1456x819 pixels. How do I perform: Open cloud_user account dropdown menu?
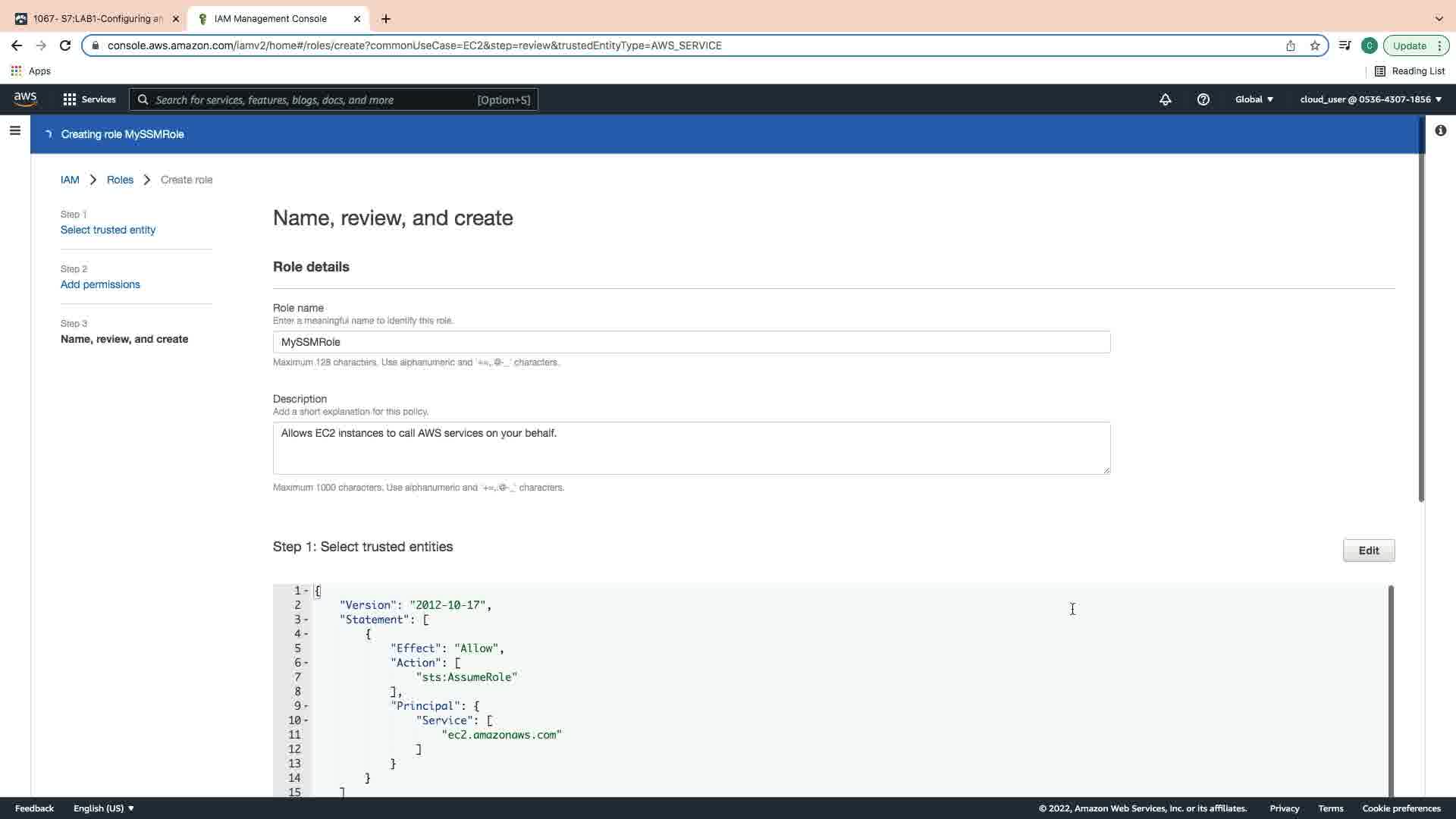(x=1370, y=99)
